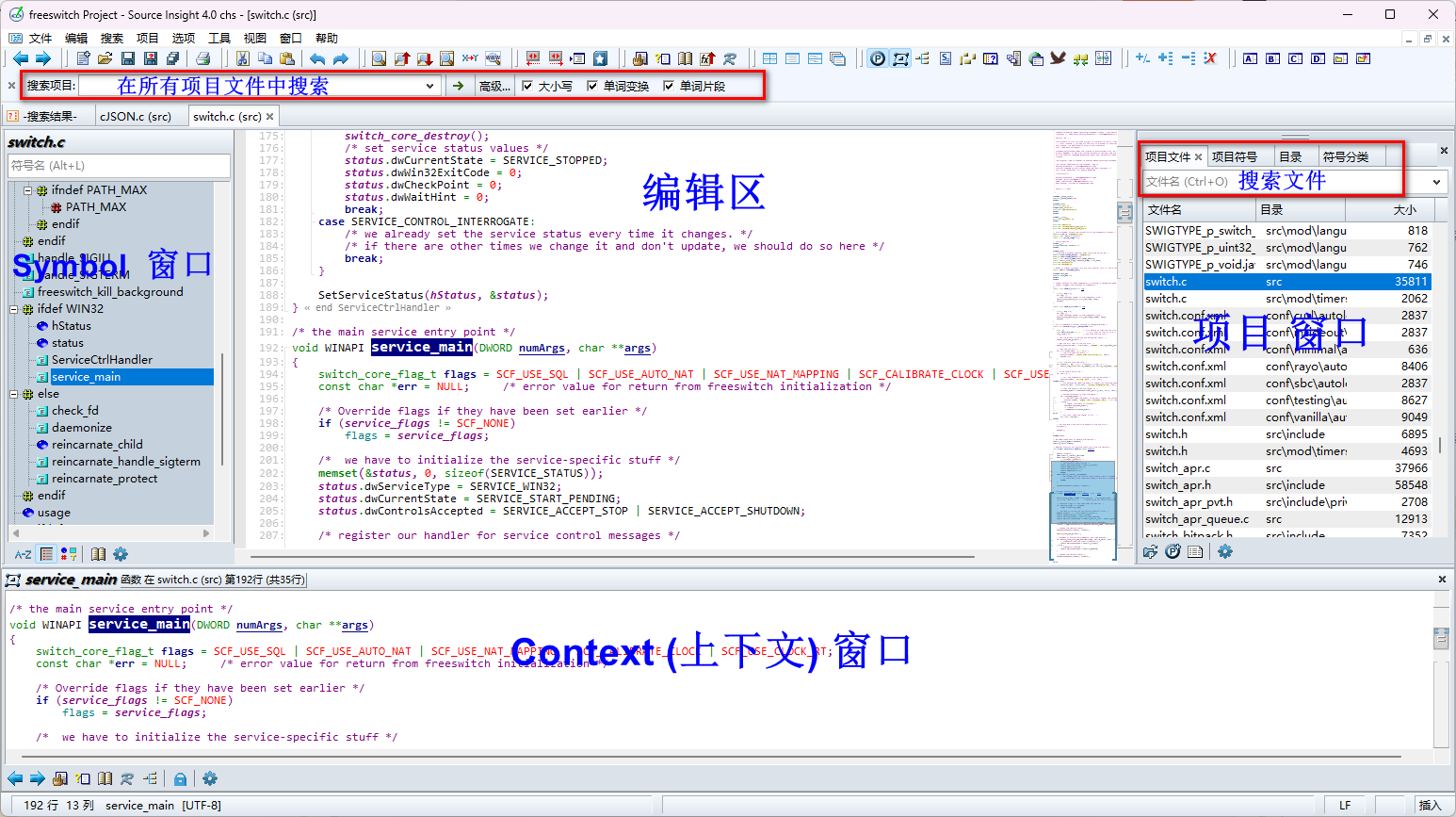Click the X→Y swap toolbar icon
The height and width of the screenshot is (817, 1456).
[x=470, y=58]
